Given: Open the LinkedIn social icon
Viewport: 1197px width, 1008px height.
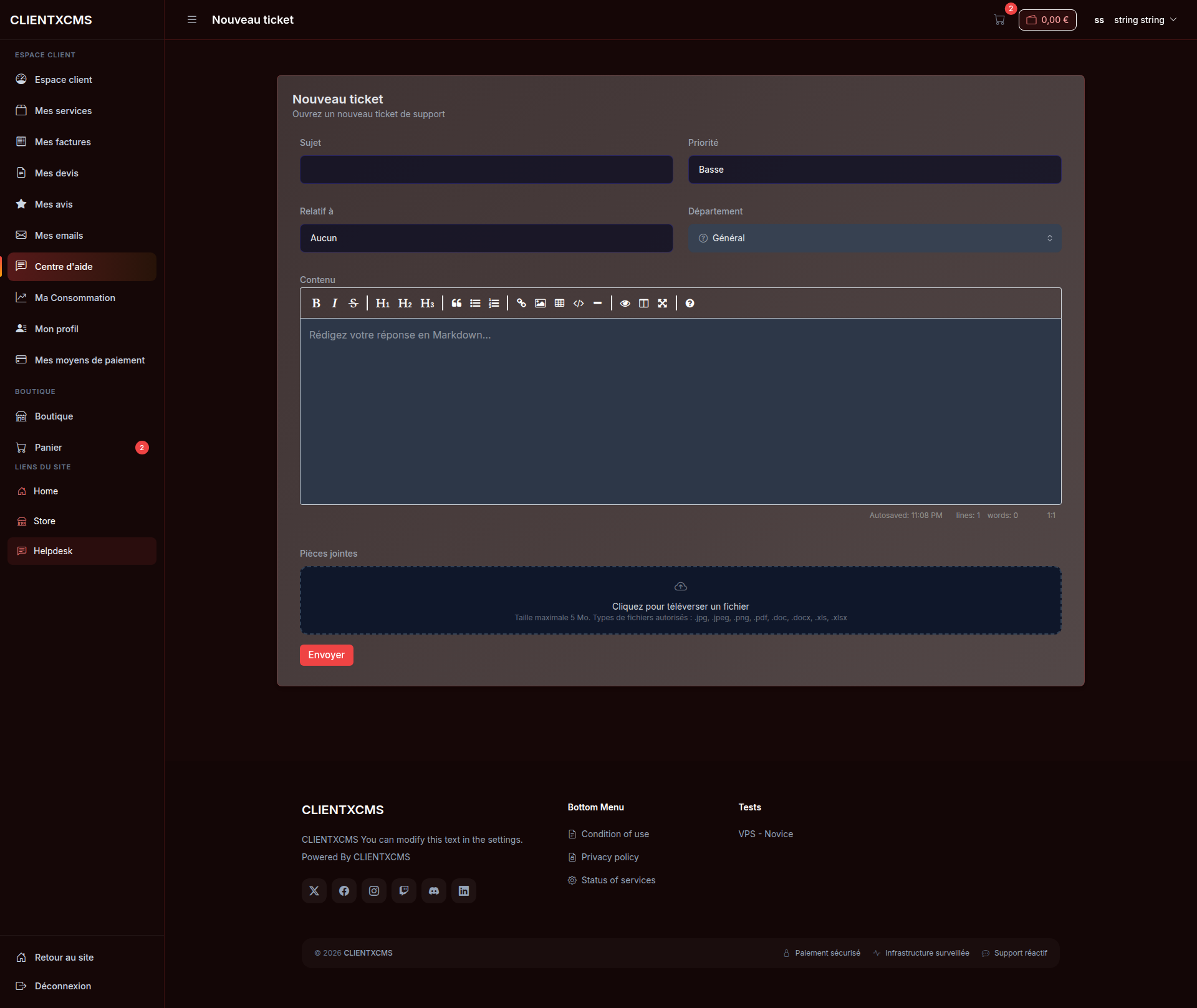Looking at the screenshot, I should (x=464, y=891).
